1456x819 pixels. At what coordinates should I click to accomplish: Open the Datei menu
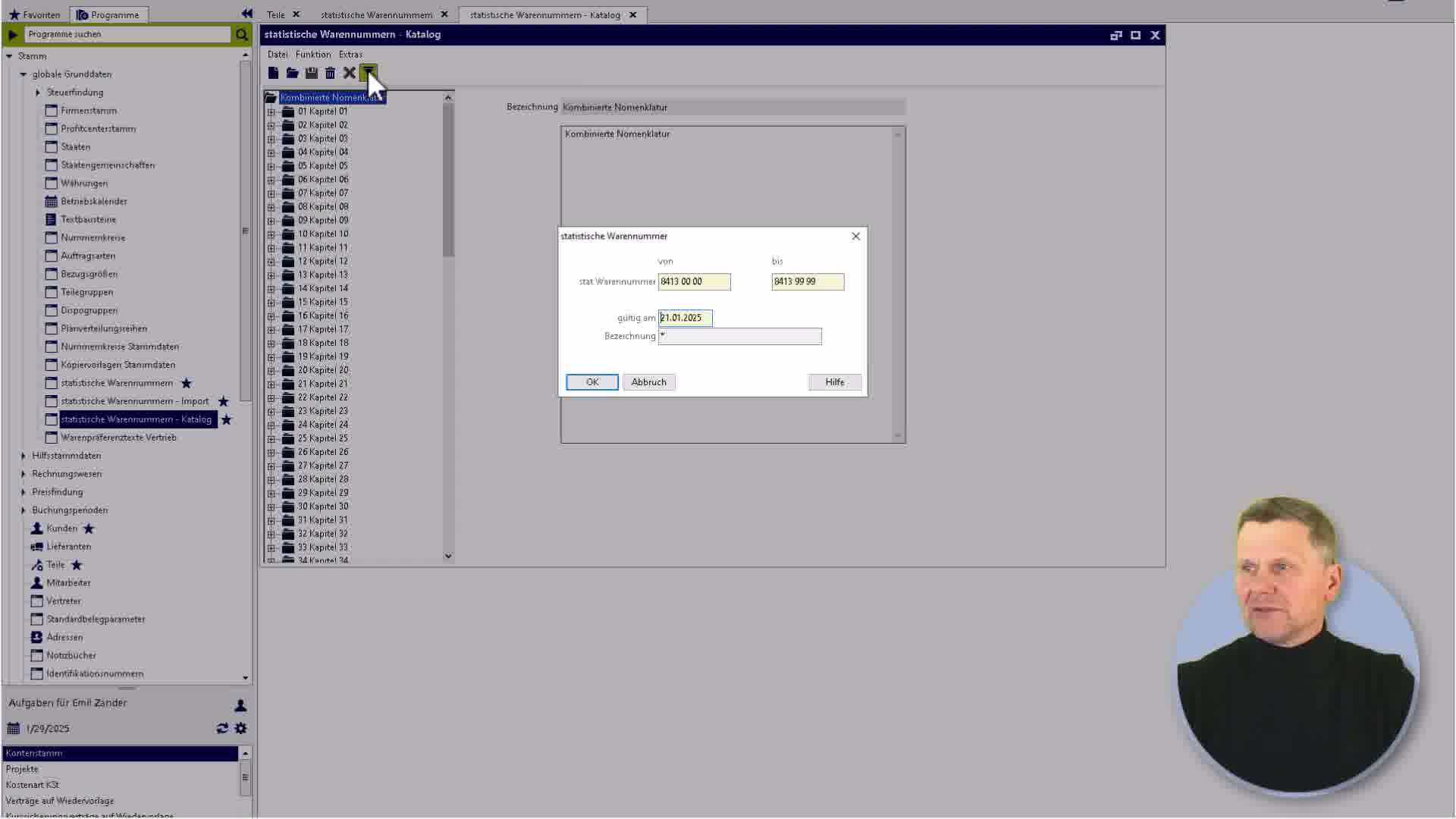coord(278,55)
